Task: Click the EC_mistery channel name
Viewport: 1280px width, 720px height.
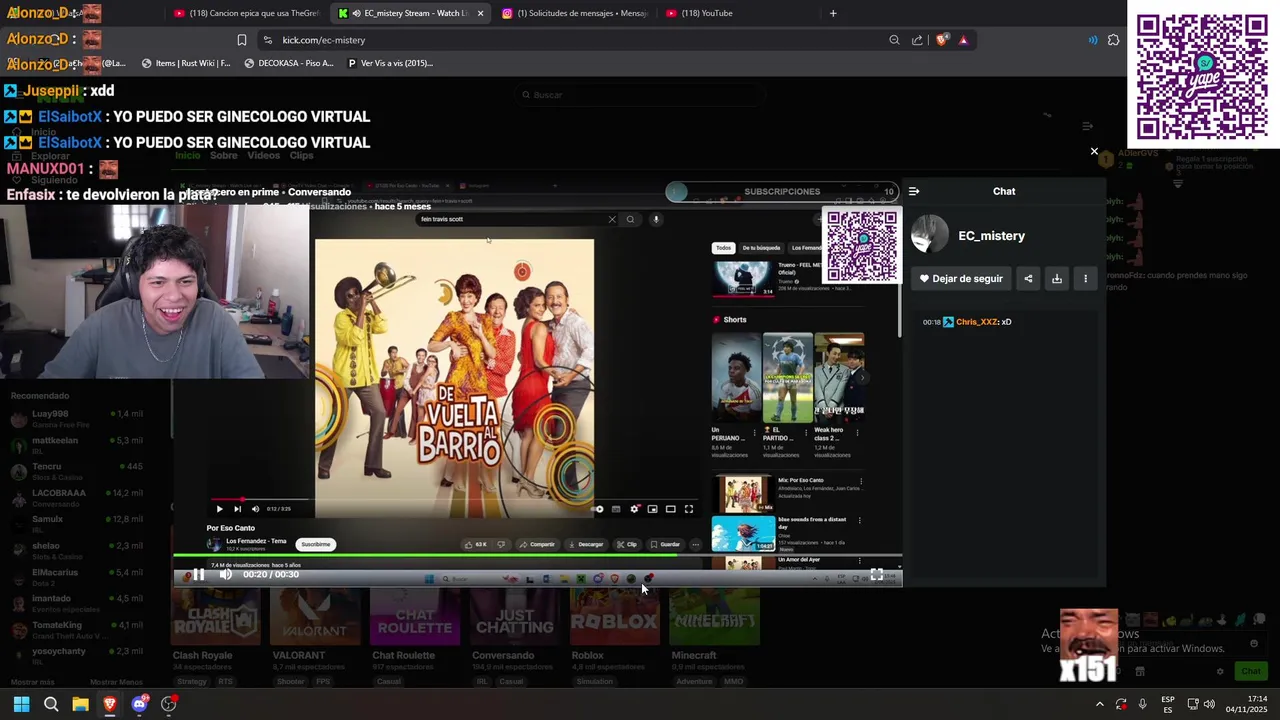Action: point(991,236)
